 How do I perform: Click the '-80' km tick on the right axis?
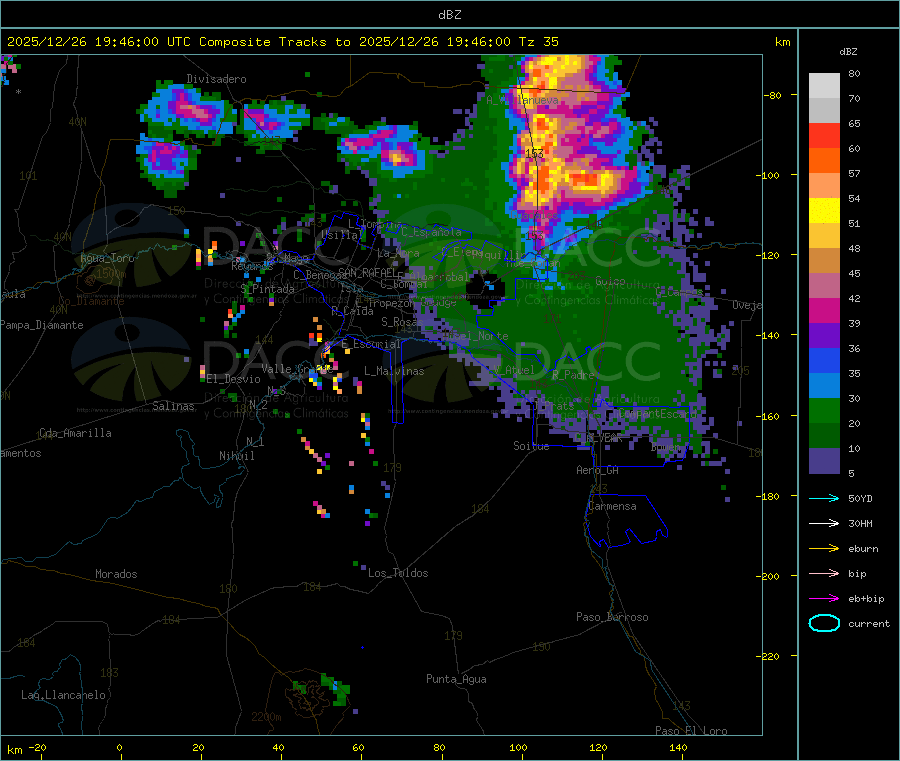click(x=773, y=95)
